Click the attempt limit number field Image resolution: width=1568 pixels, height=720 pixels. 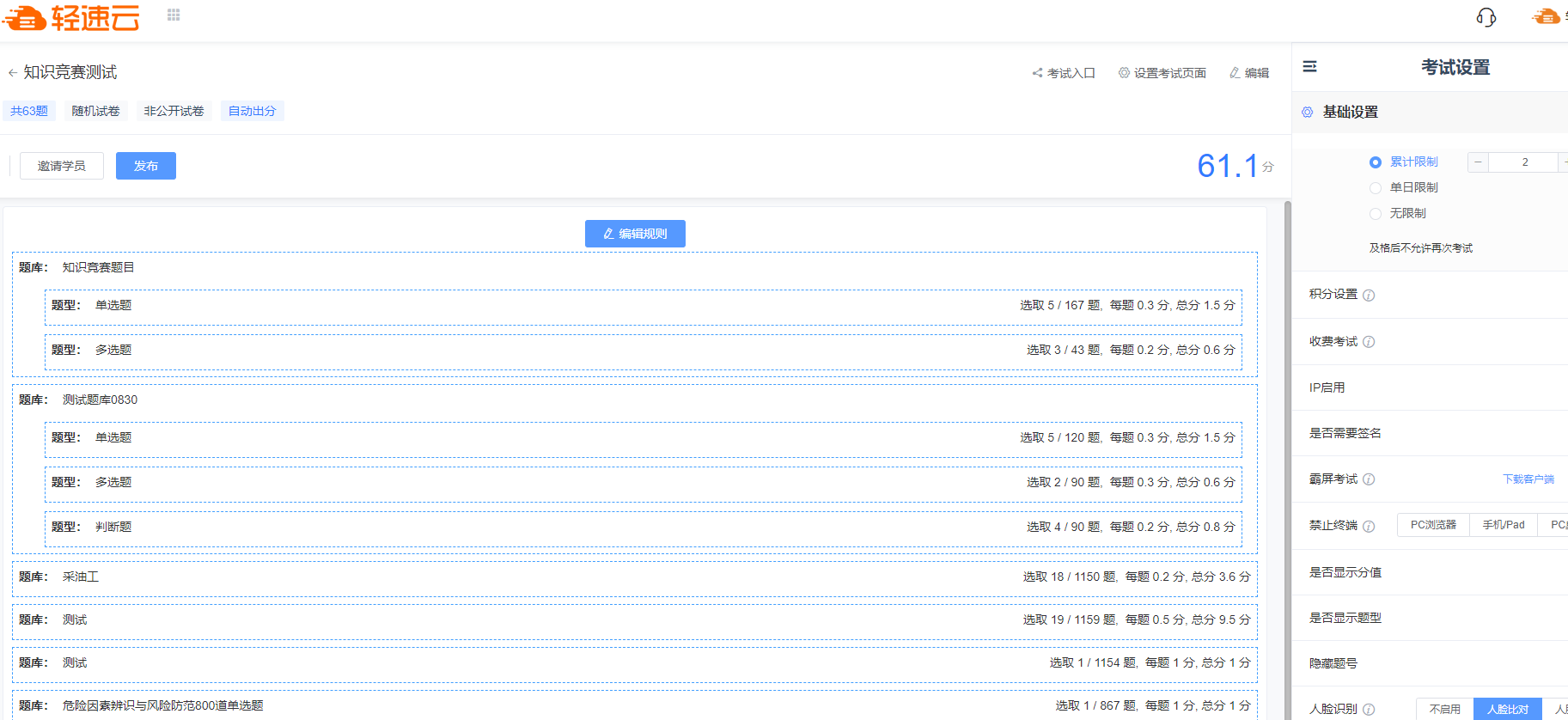1523,162
